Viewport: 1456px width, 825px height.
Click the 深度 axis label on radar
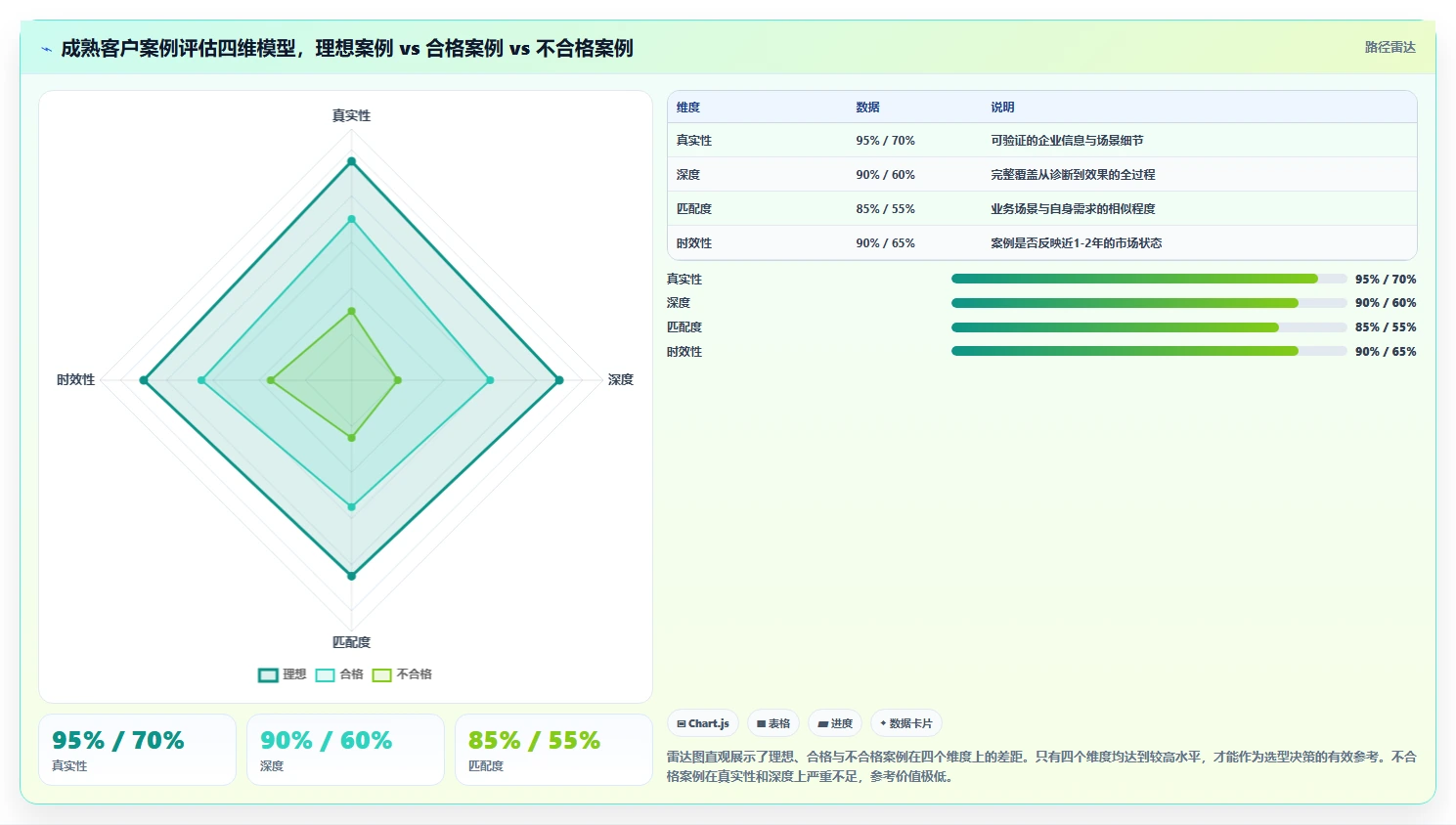click(621, 379)
